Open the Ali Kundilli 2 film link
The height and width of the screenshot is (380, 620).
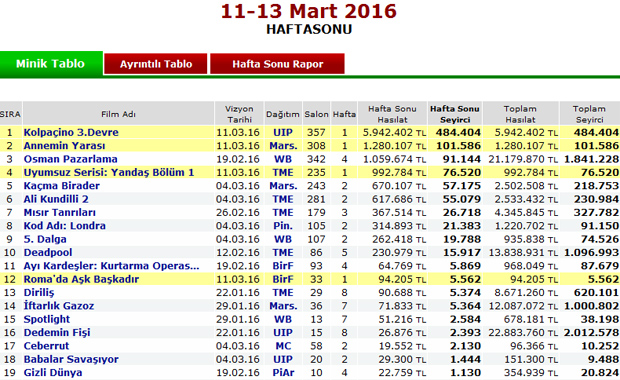pyautogui.click(x=56, y=199)
